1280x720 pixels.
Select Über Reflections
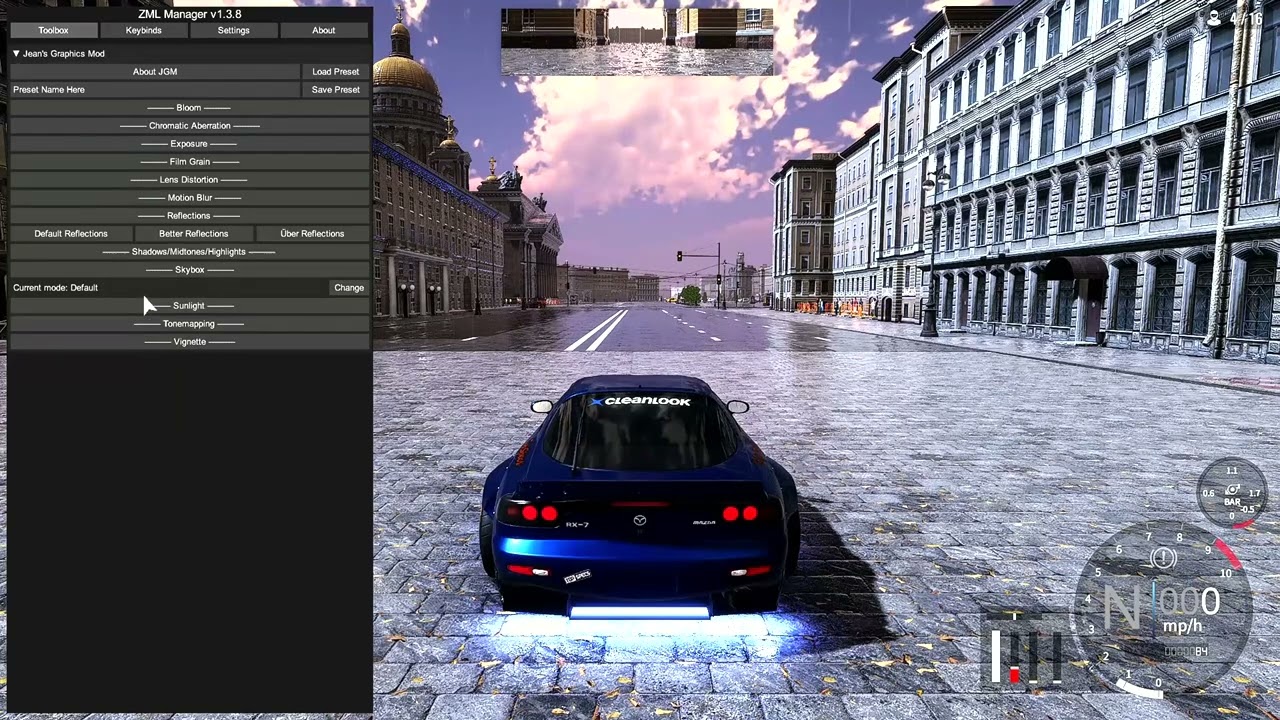tap(312, 234)
